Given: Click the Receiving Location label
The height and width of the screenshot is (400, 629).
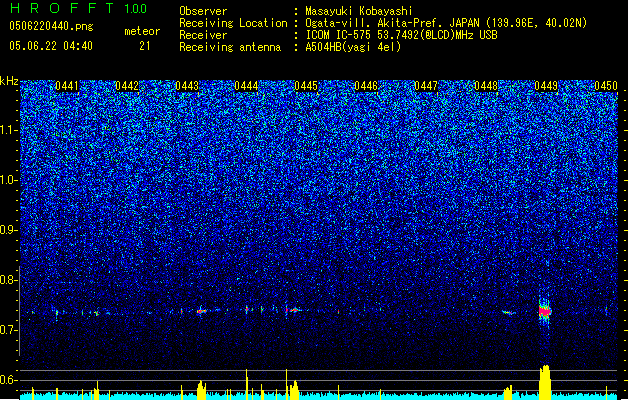Looking at the screenshot, I should point(233,23).
